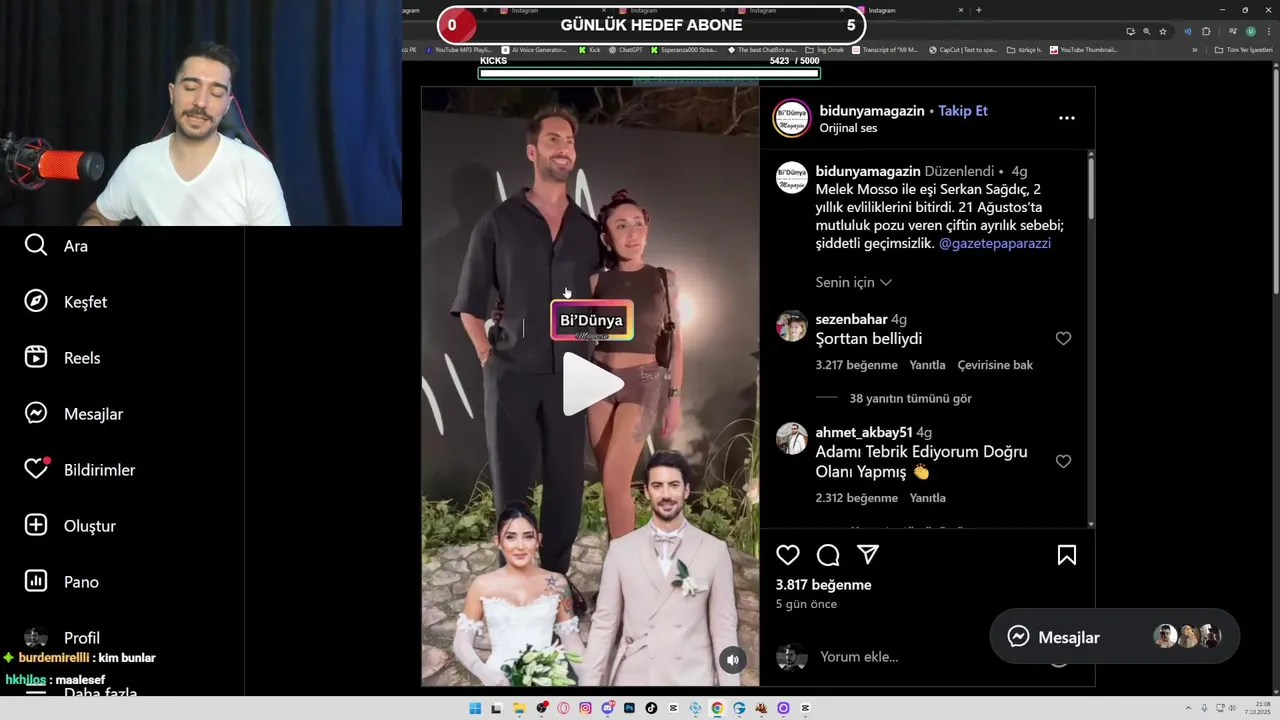This screenshot has width=1280, height=720.
Task: Show hidden system tray icons
Action: point(1190,708)
